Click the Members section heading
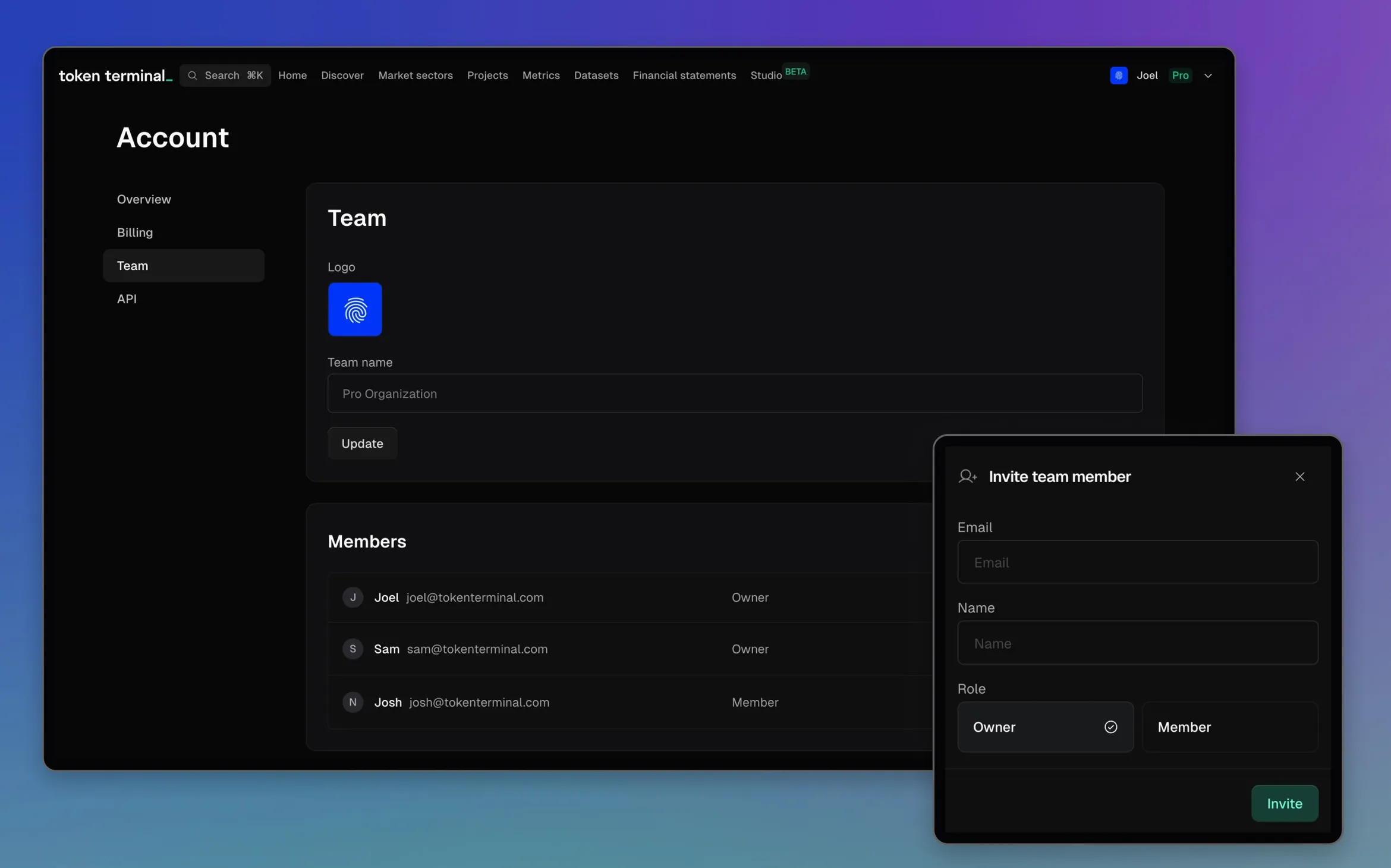Screen dimensions: 1391x868 (x=367, y=541)
